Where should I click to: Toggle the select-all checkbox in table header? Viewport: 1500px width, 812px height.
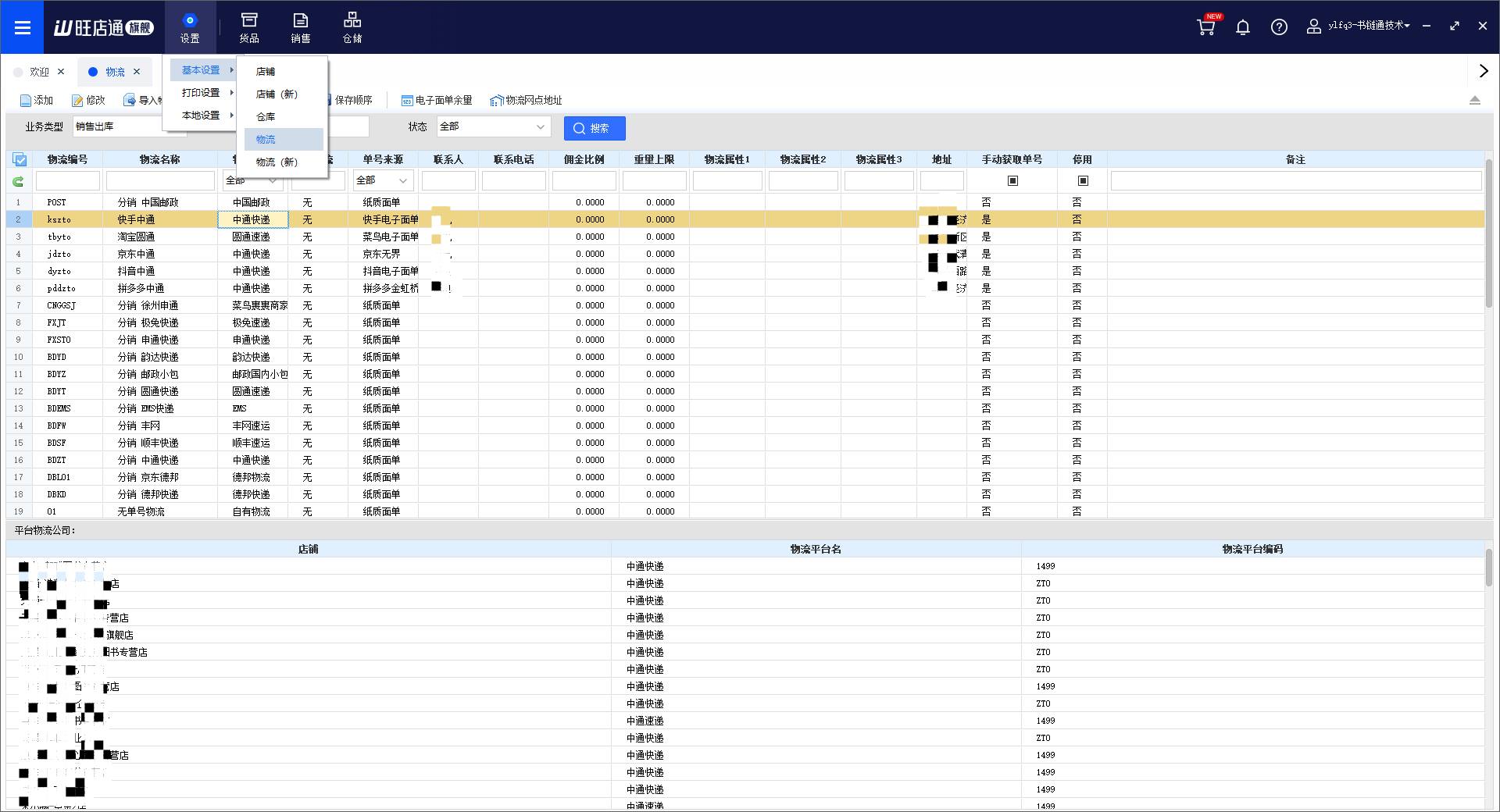20,159
